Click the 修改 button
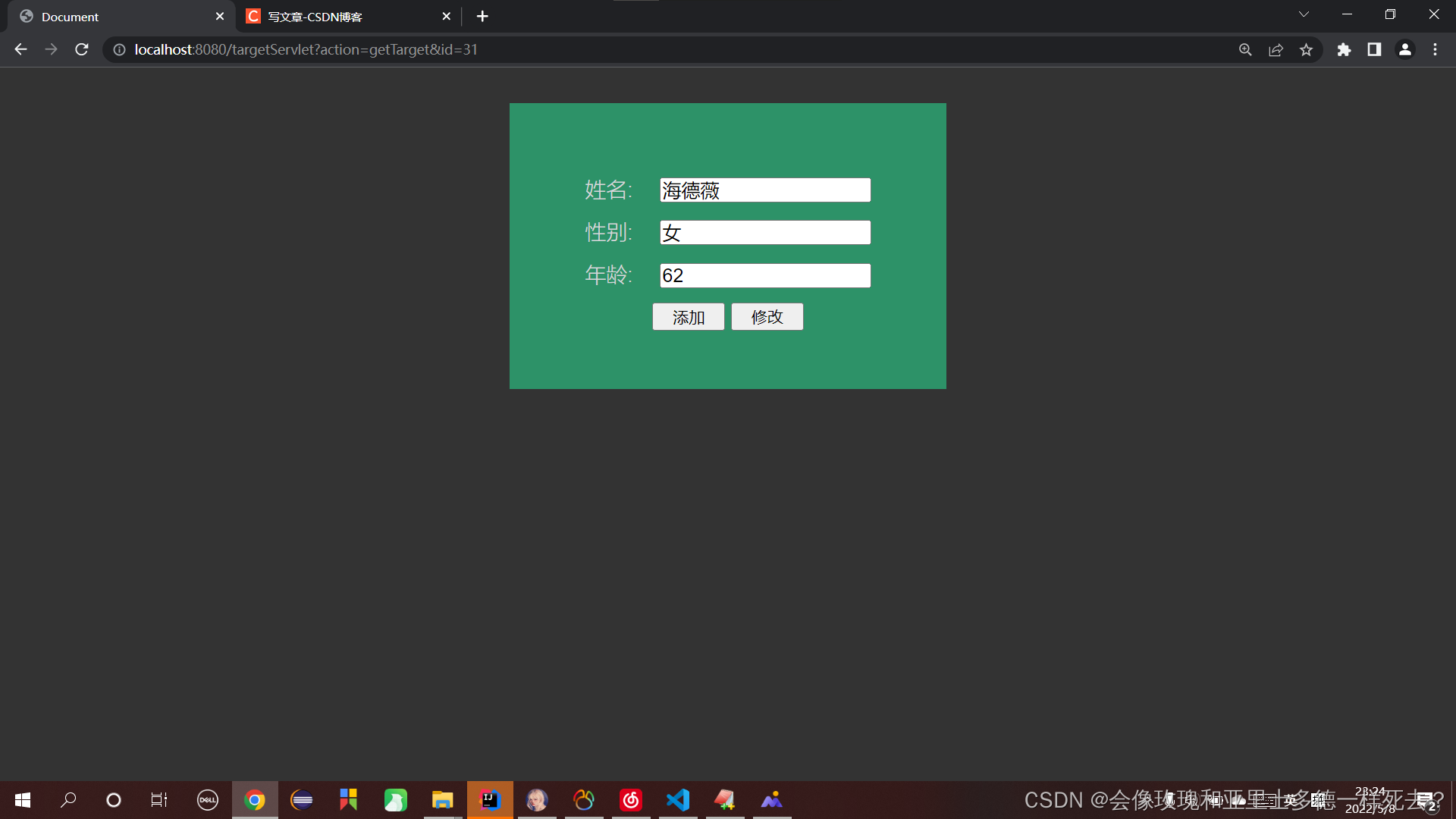 (x=767, y=317)
